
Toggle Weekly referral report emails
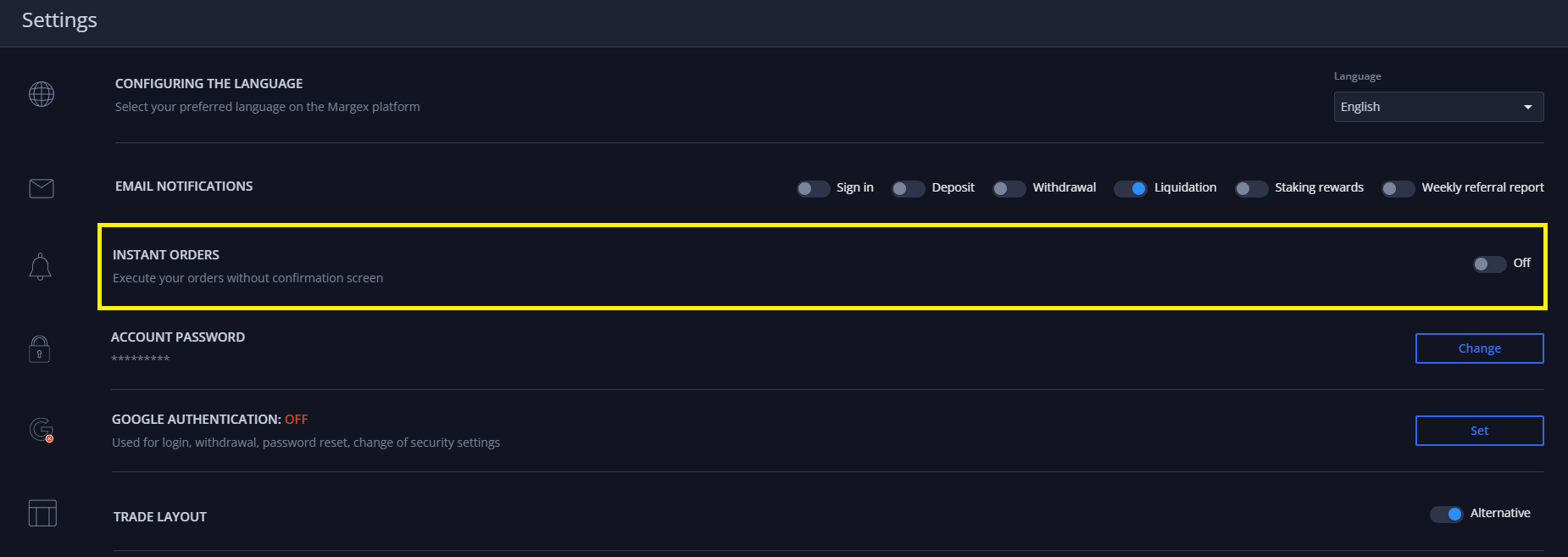click(x=1398, y=188)
